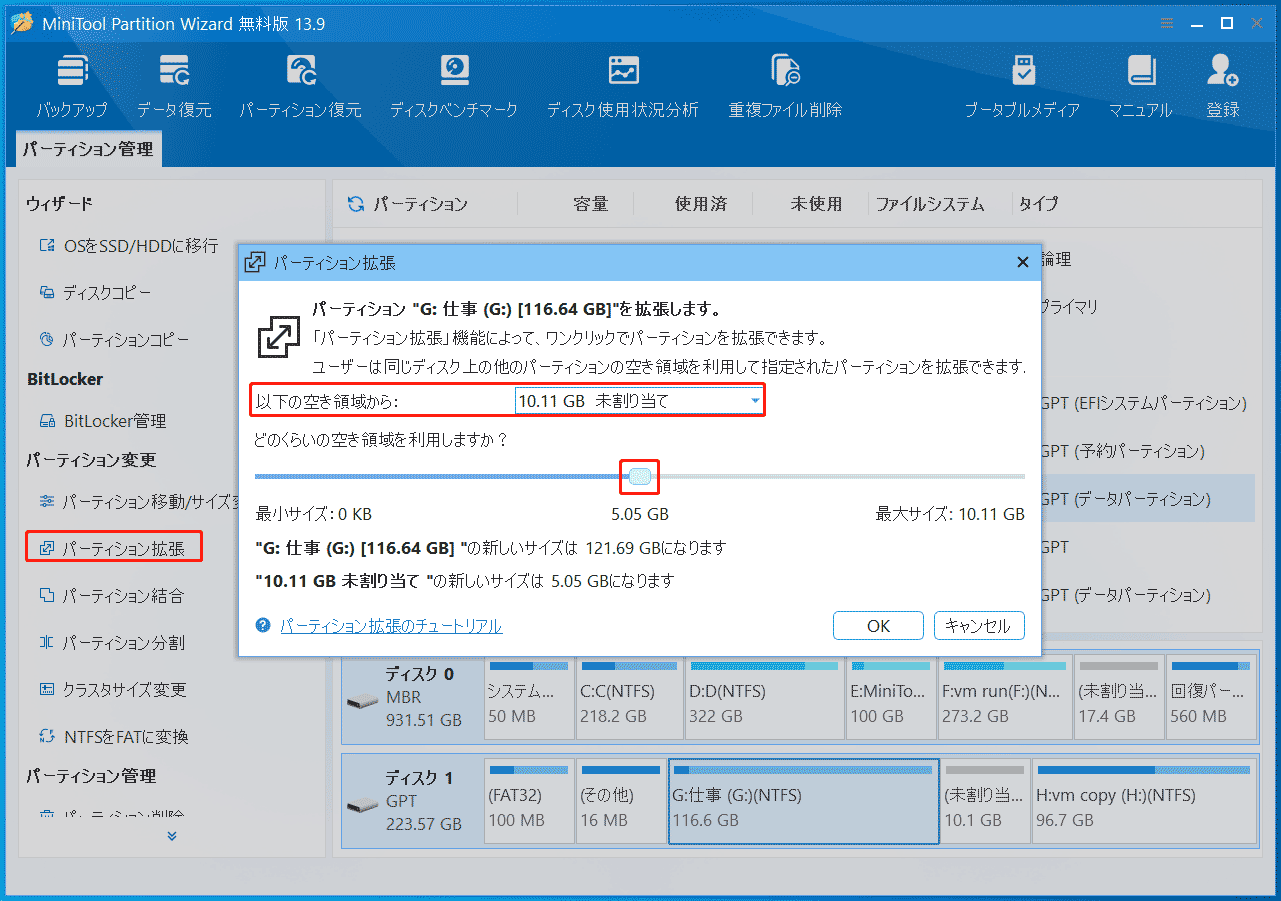Select G:仕事 (G:)(NTFS) partition block
Image resolution: width=1281 pixels, height=901 pixels.
pyautogui.click(x=804, y=801)
